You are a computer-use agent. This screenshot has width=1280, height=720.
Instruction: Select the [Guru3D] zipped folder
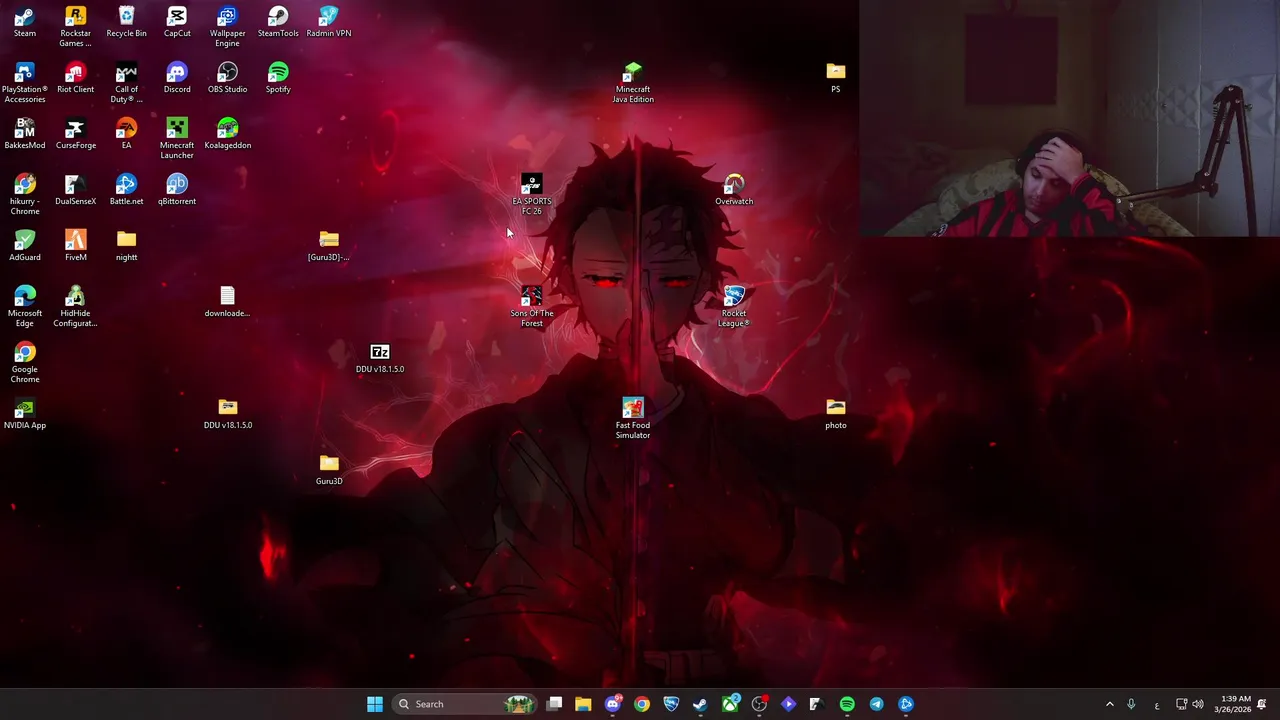click(329, 247)
